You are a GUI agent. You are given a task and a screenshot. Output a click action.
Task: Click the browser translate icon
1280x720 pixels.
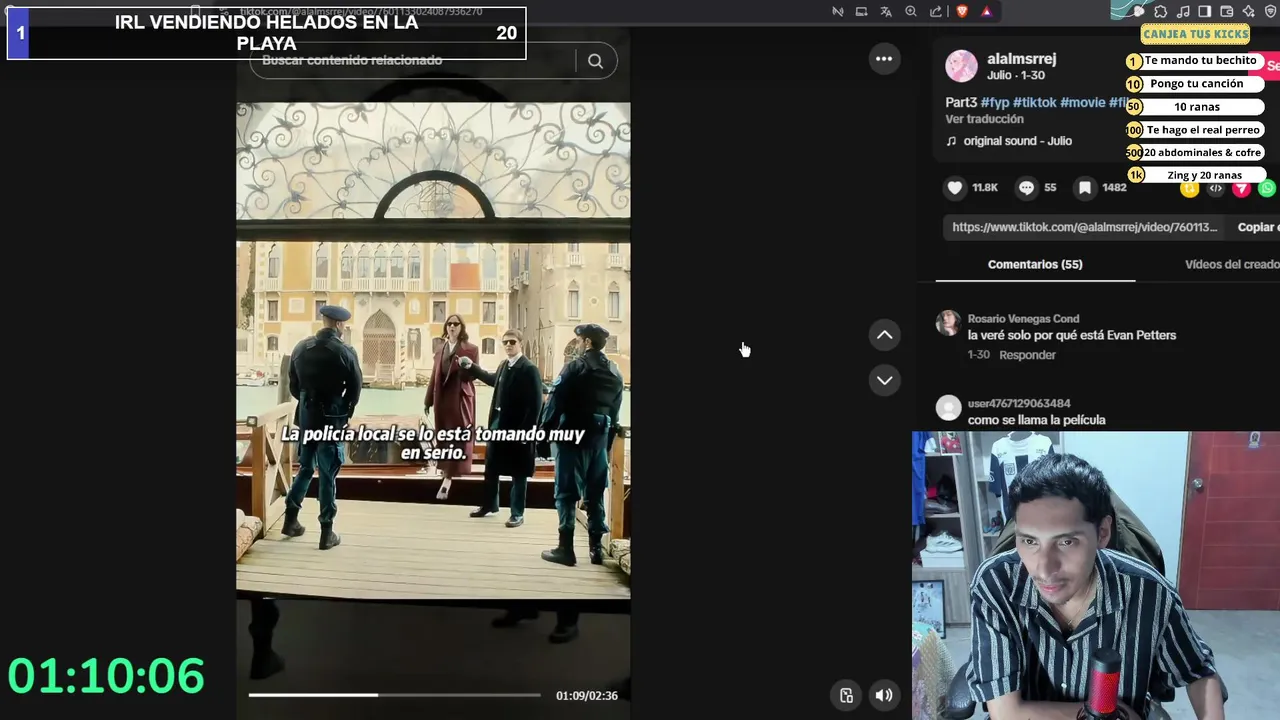[886, 12]
